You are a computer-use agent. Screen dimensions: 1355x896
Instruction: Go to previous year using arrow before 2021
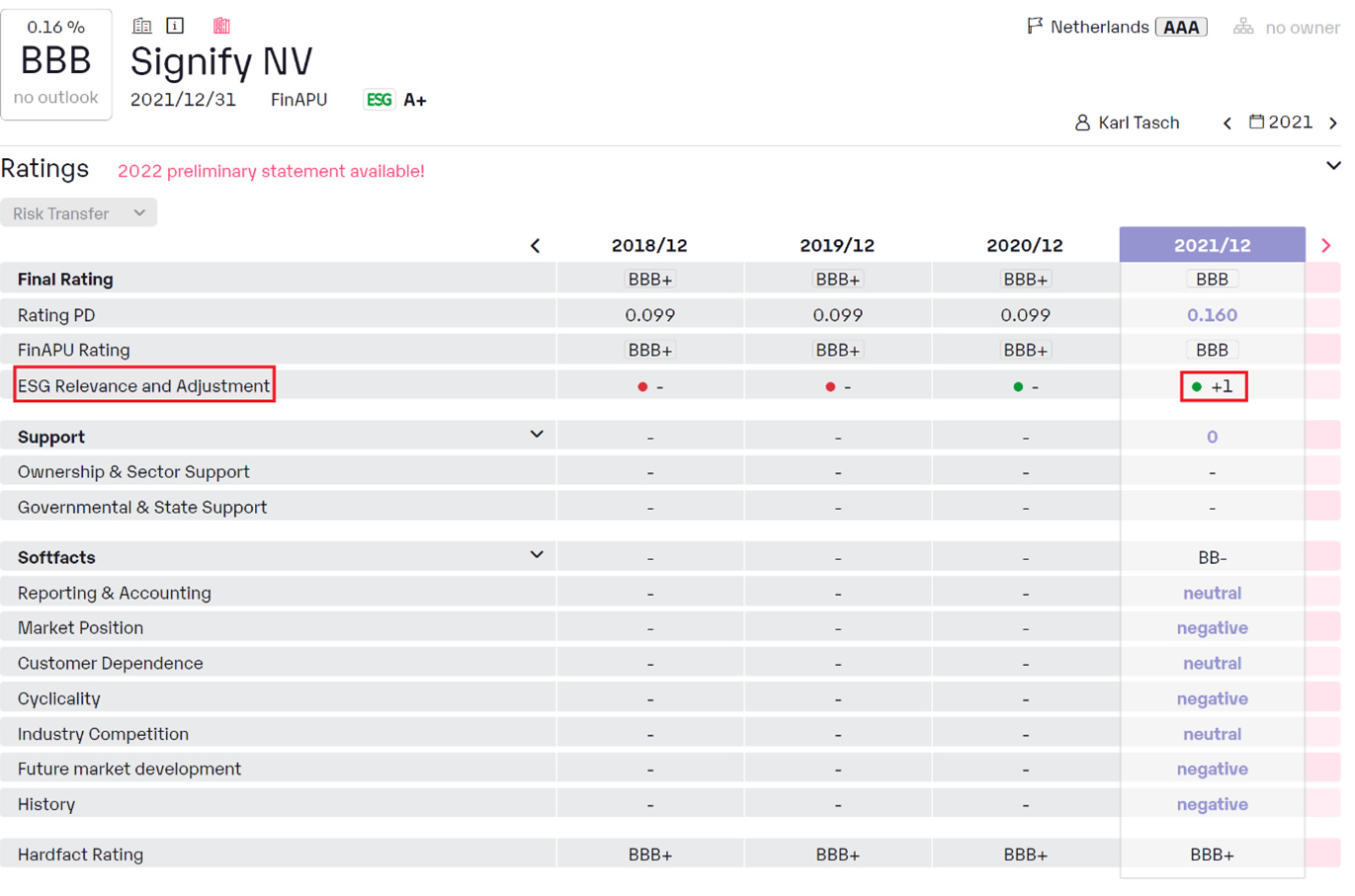pos(1228,122)
